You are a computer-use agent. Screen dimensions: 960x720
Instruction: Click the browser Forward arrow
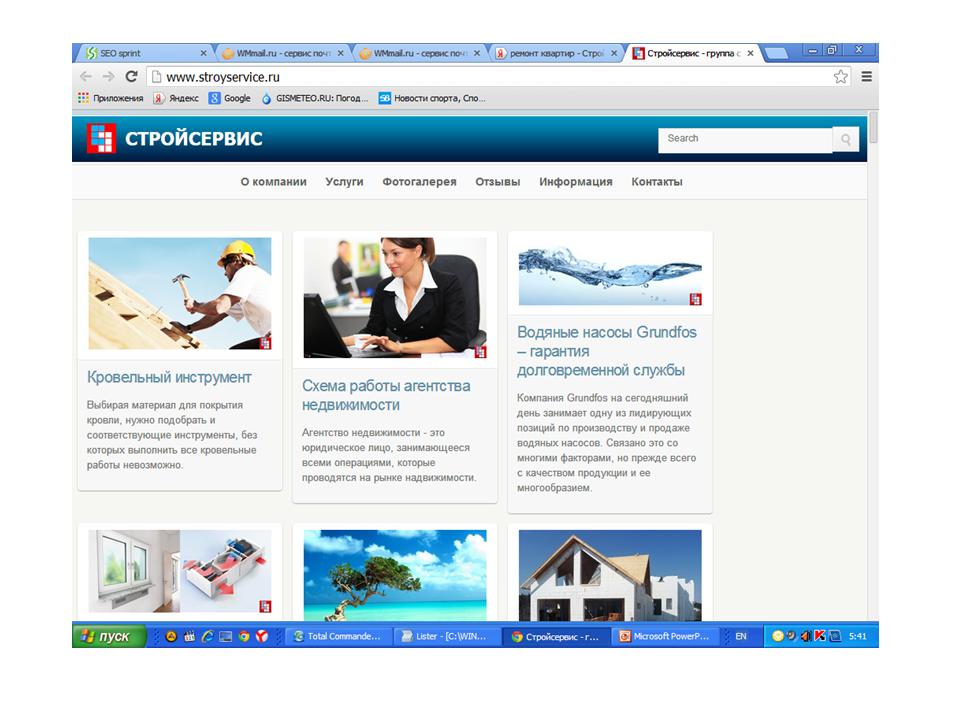[x=108, y=77]
